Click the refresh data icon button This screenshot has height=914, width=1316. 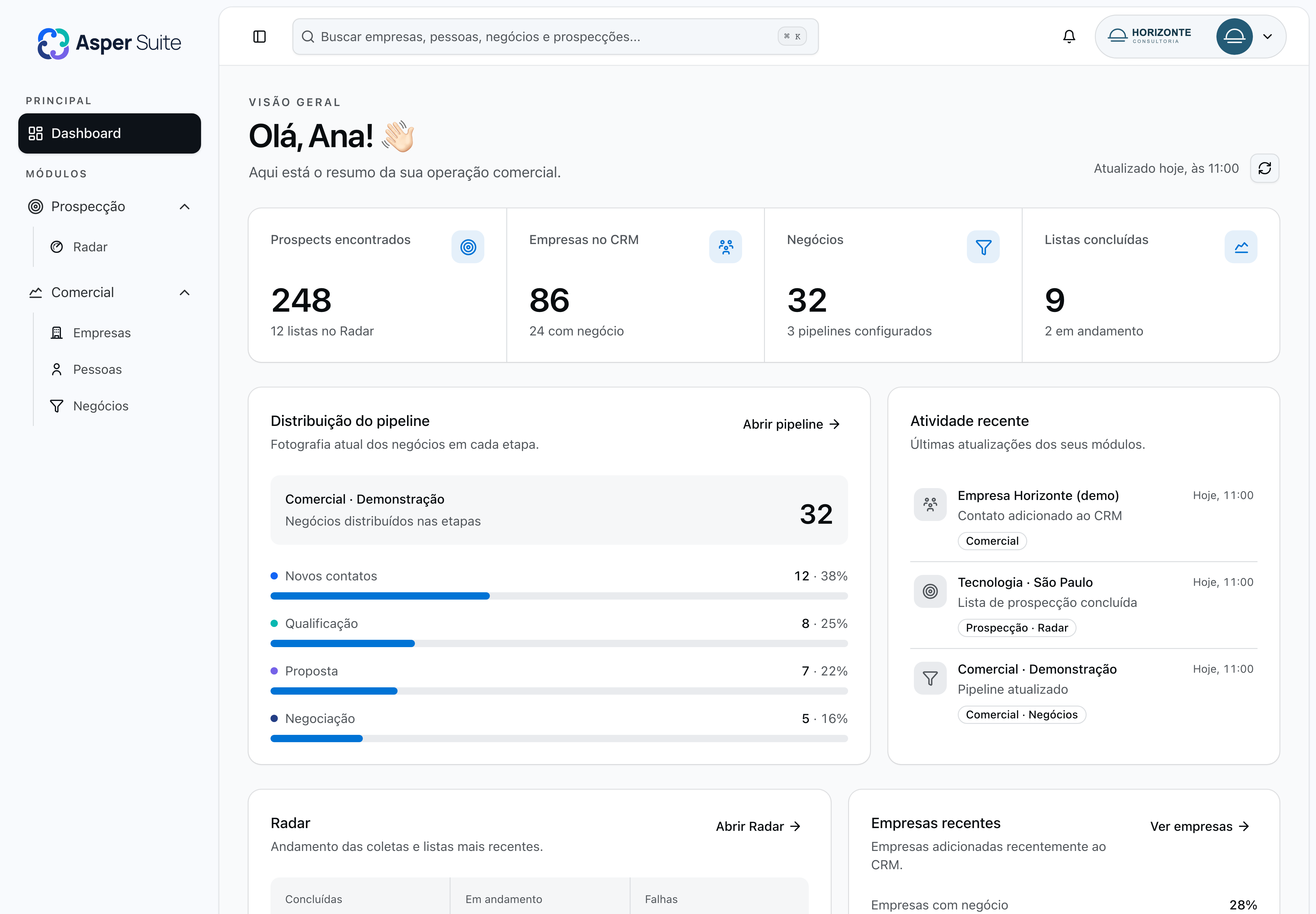[x=1265, y=168]
